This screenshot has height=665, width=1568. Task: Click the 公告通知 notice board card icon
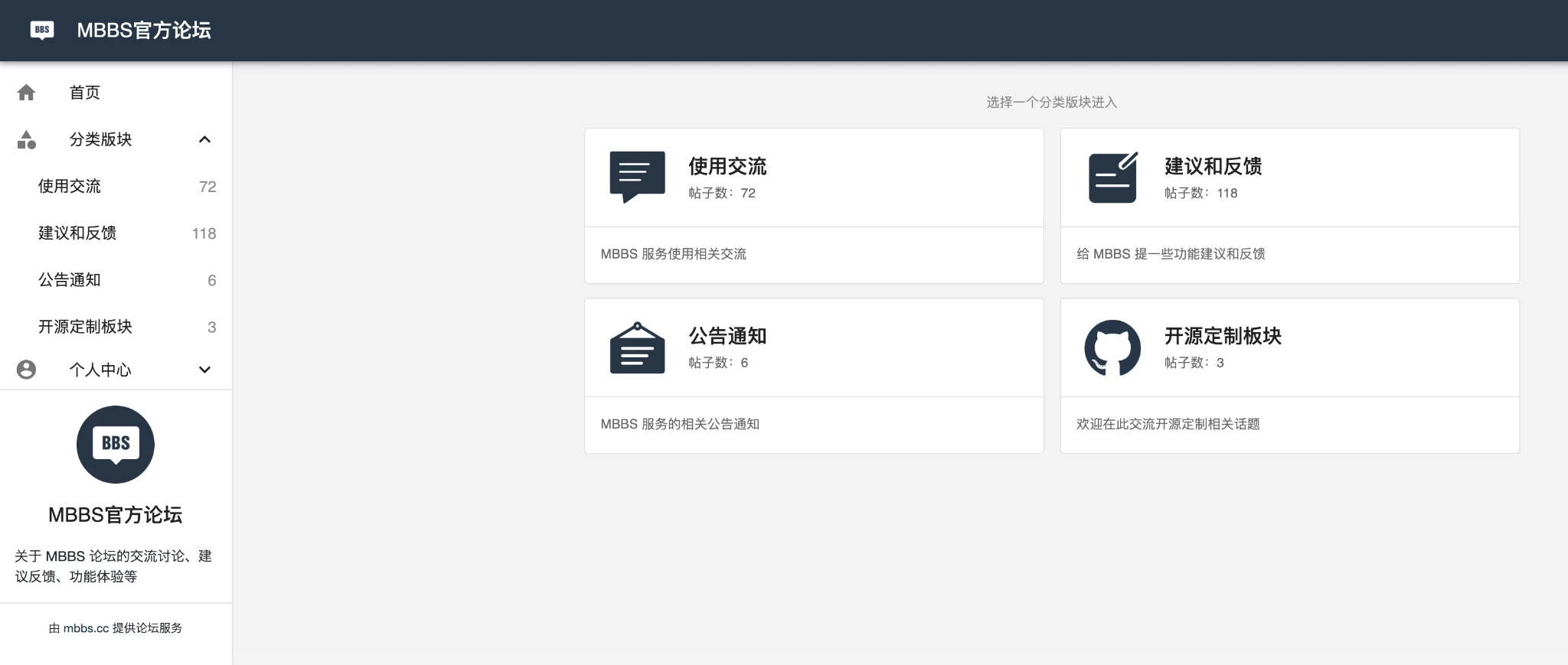pos(637,348)
